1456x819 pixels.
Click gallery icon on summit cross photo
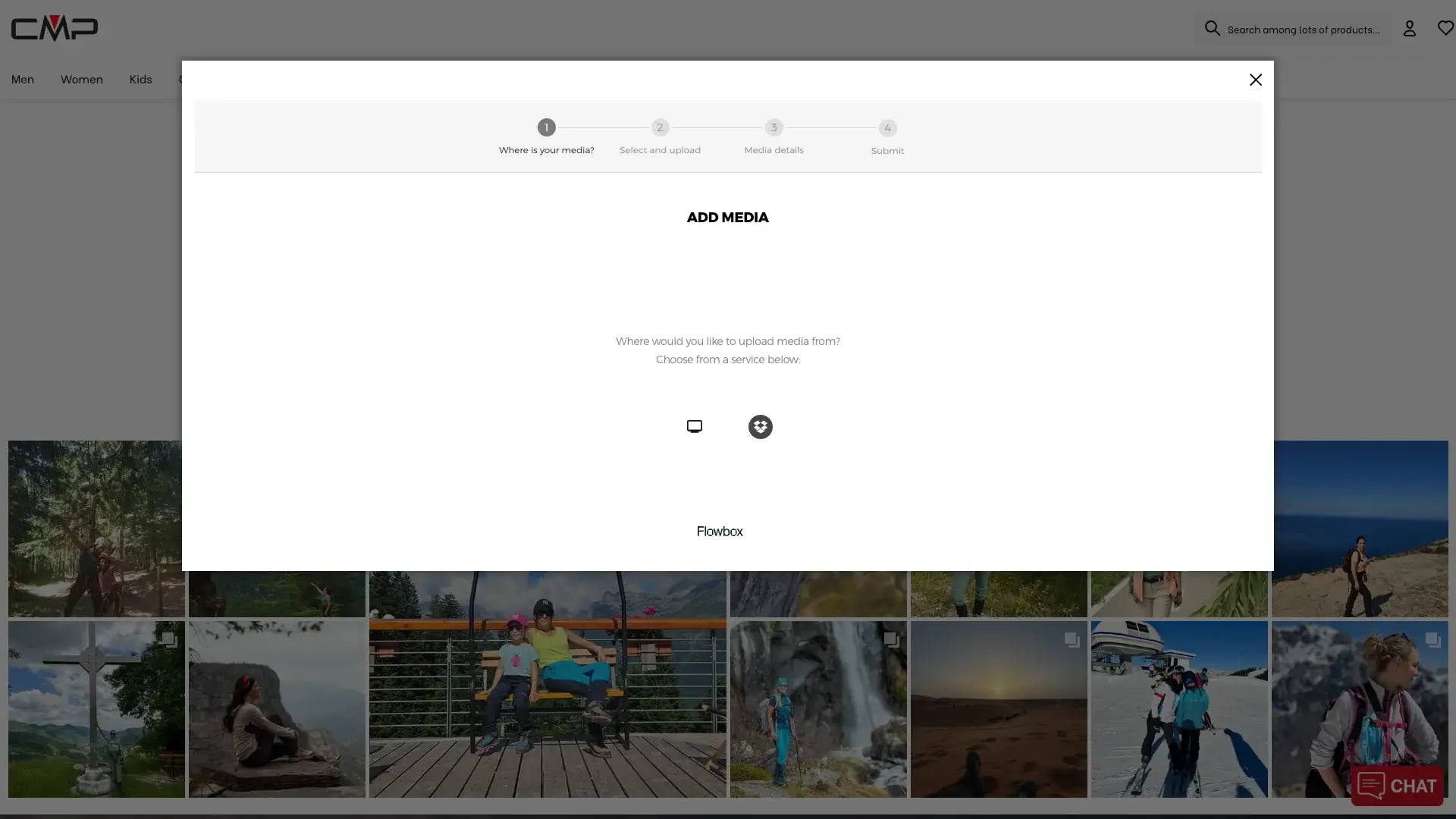169,640
